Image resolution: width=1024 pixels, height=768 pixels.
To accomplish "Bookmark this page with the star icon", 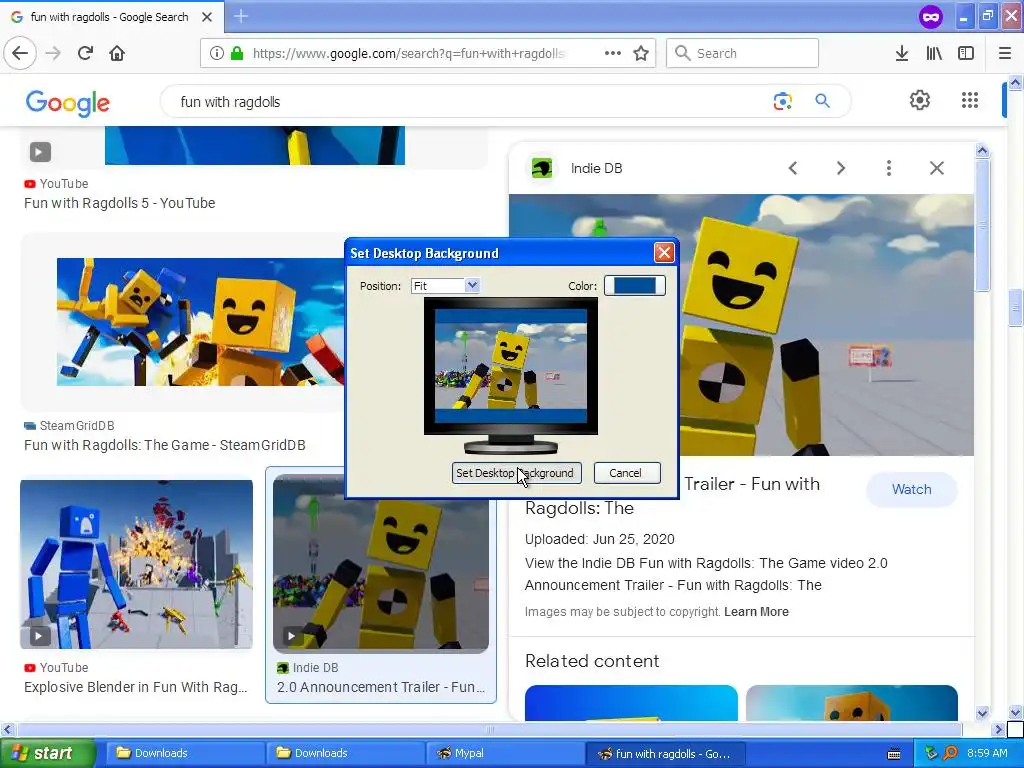I will 641,53.
